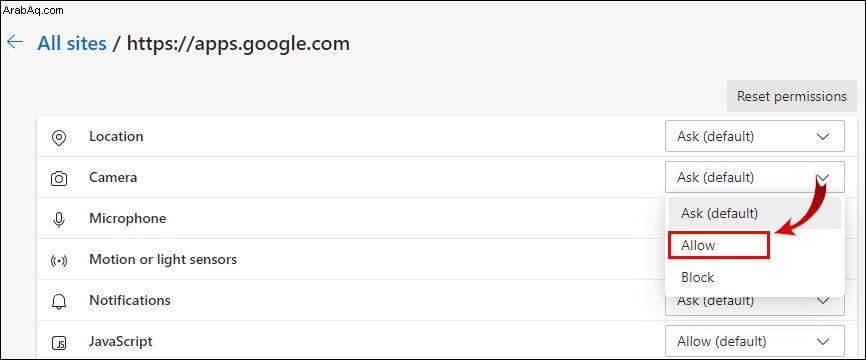Open the JavaScript Allow (default) dropdown
The image size is (866, 360).
(754, 341)
